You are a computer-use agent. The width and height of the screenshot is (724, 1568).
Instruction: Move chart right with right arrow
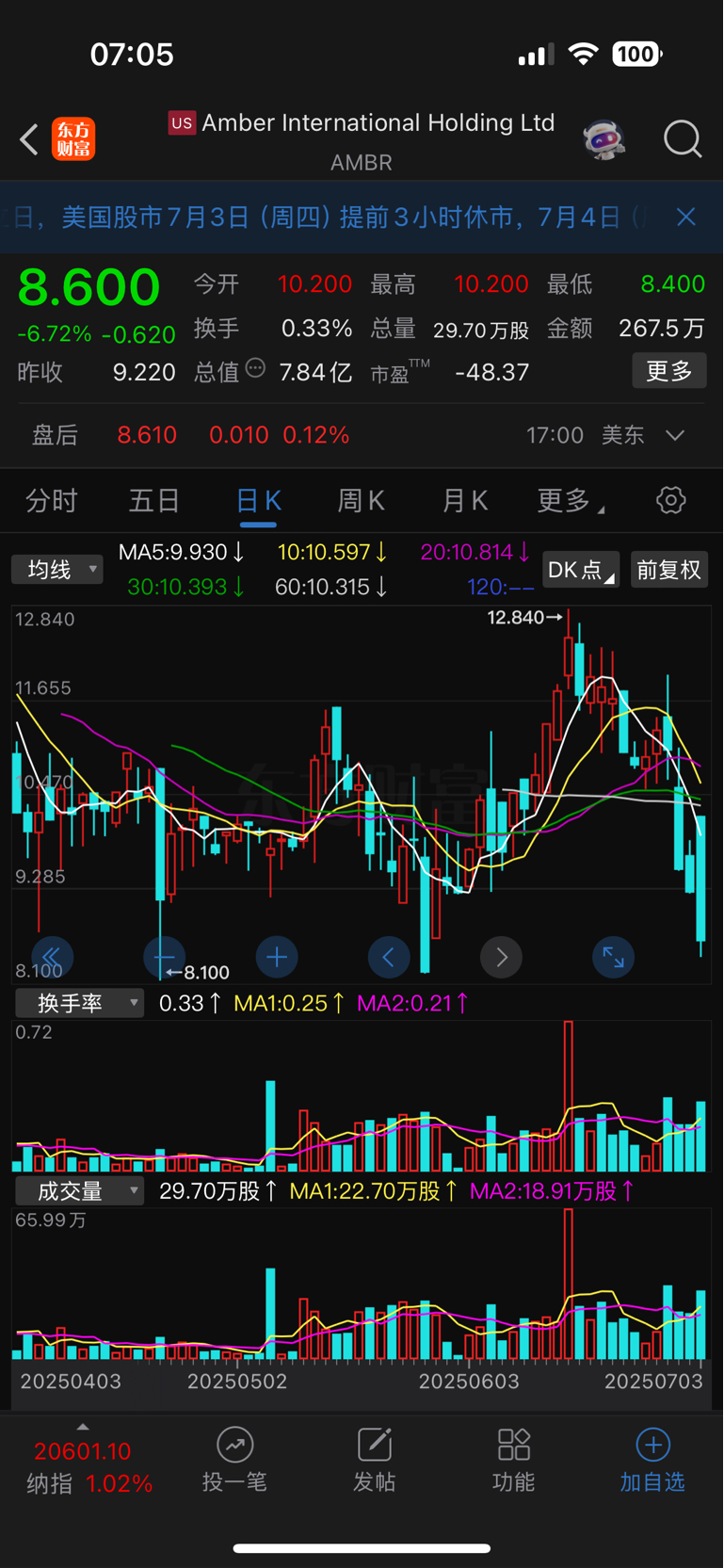pyautogui.click(x=501, y=958)
